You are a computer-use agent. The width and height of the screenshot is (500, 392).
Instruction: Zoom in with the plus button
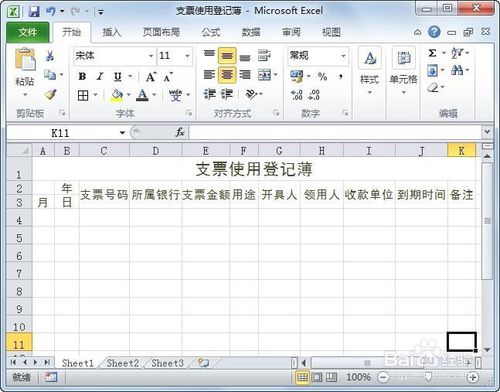(x=472, y=377)
